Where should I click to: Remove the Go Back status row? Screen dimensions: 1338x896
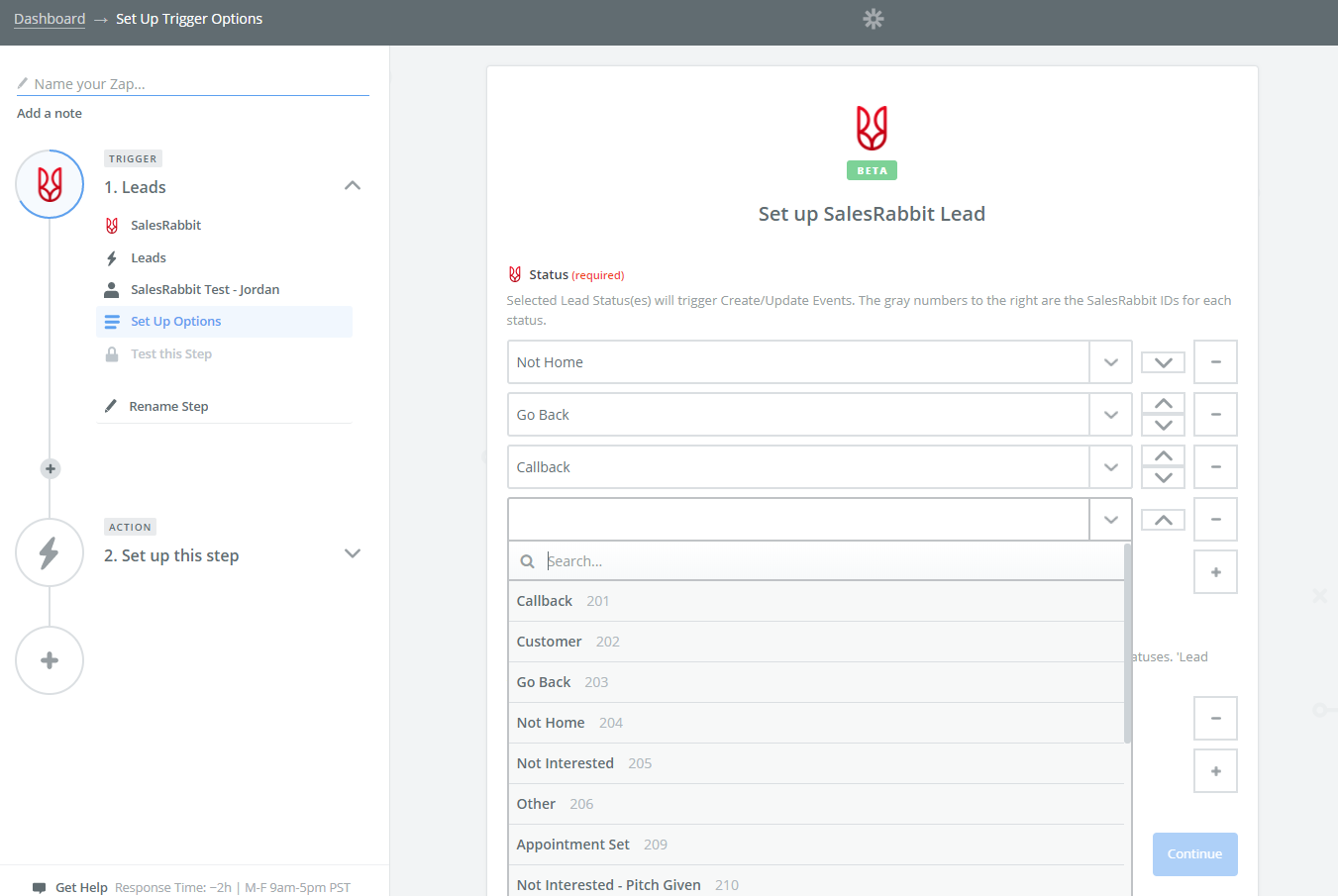(1215, 415)
